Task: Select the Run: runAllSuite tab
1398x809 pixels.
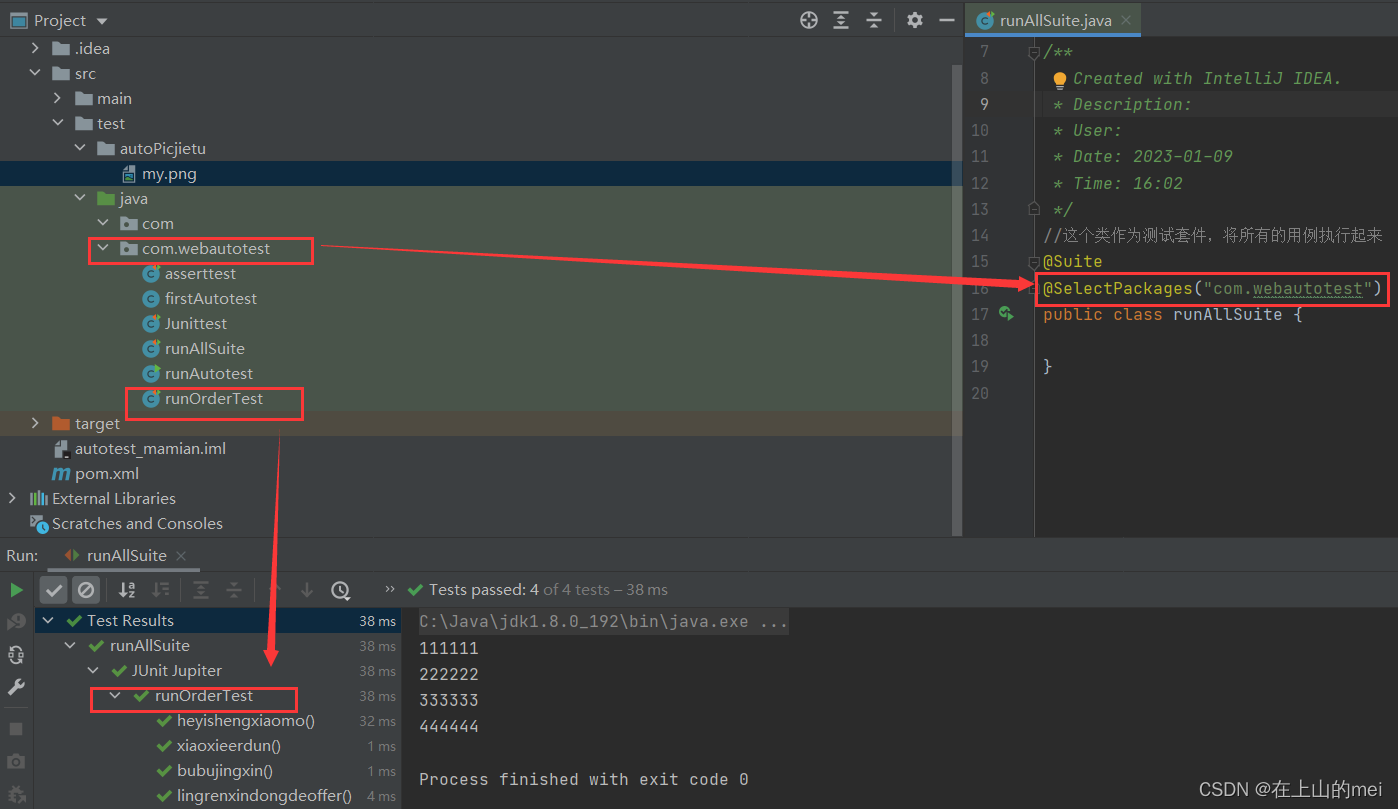Action: click(123, 555)
